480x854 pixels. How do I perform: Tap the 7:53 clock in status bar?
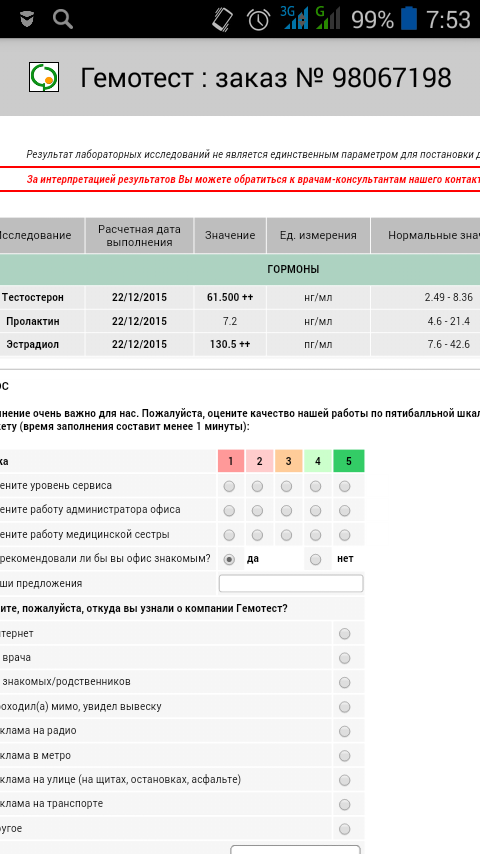pyautogui.click(x=448, y=20)
